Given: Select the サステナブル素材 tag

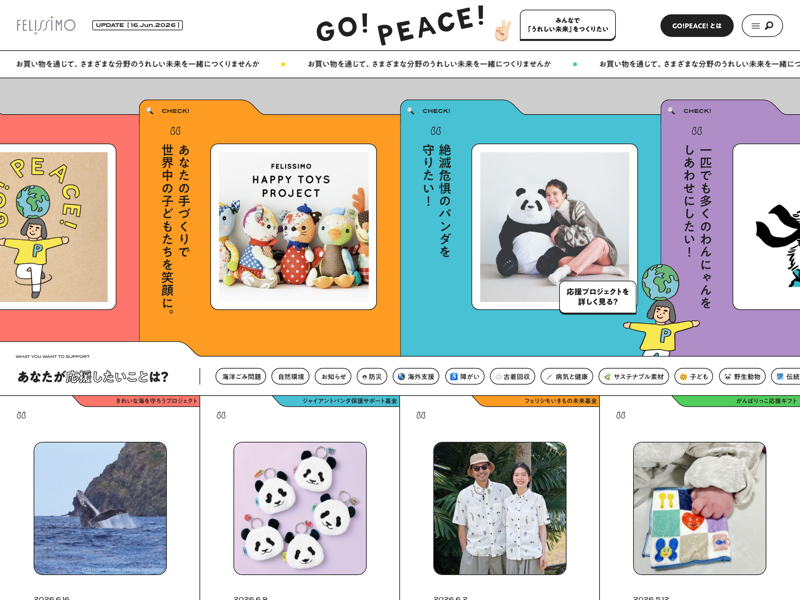Looking at the screenshot, I should click(634, 377).
